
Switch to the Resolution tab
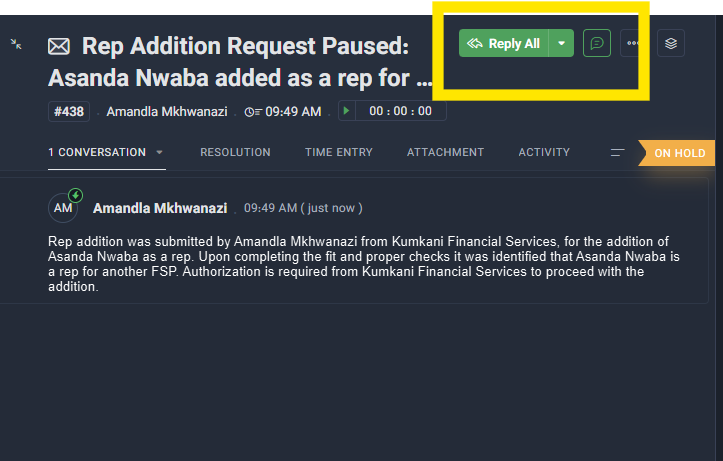point(235,152)
